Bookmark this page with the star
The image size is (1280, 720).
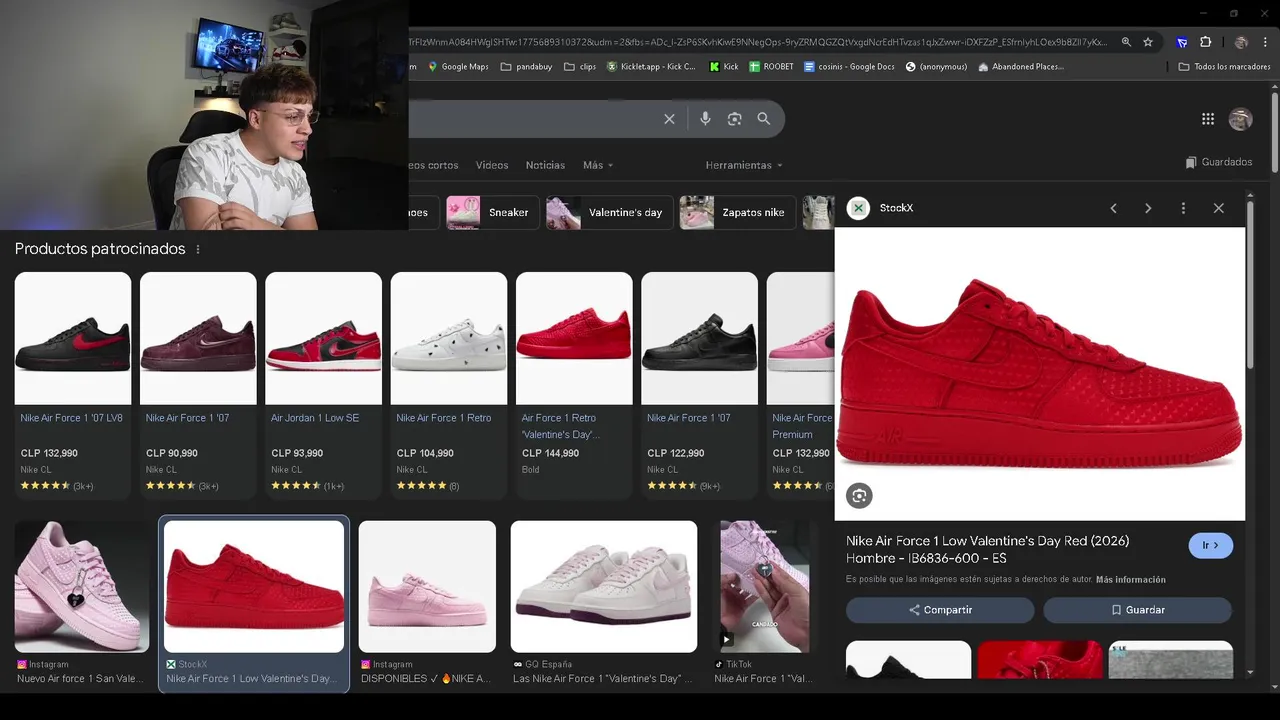(x=1148, y=42)
